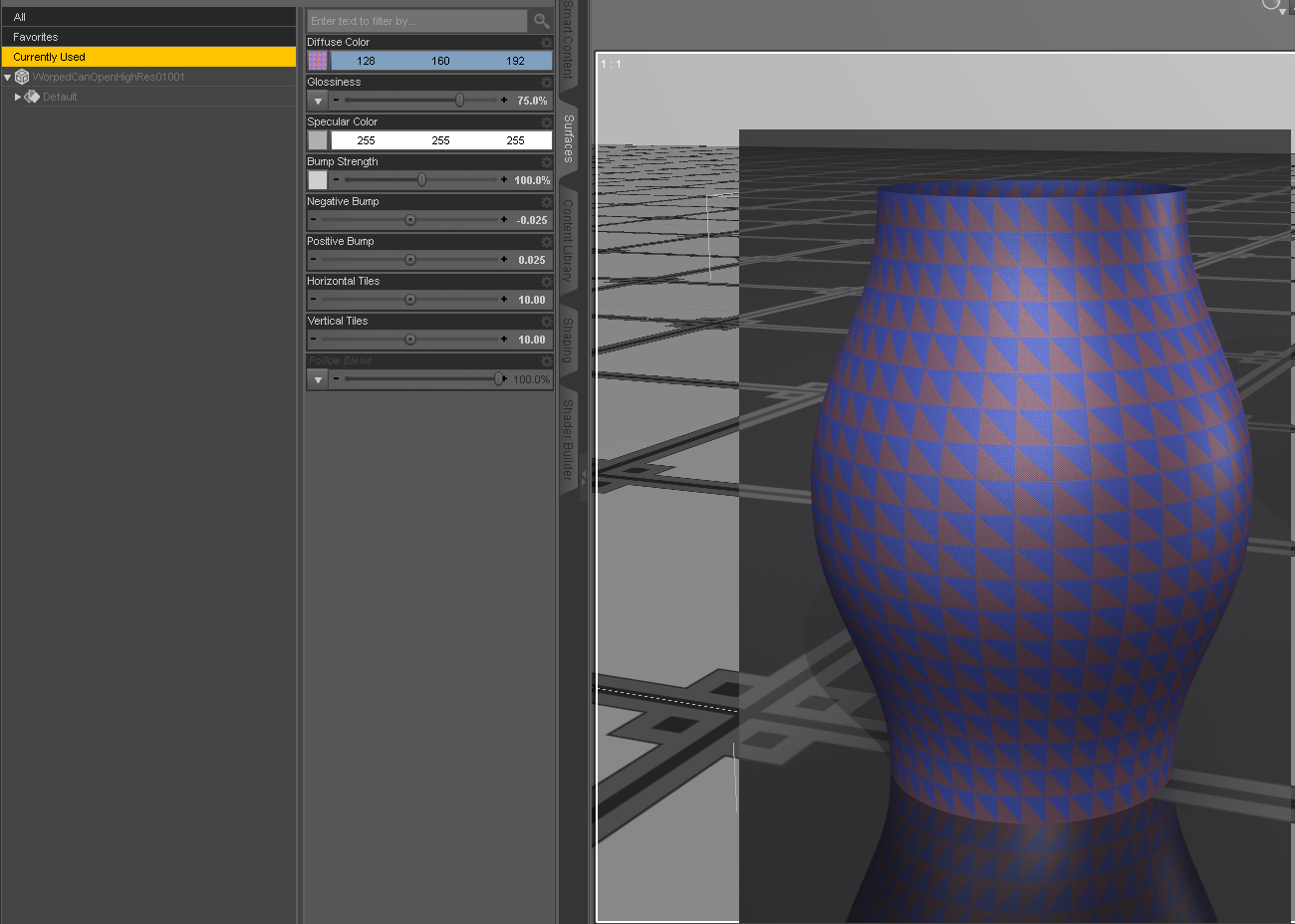The width and height of the screenshot is (1295, 924).
Task: Expand the Default surface tree node
Action: [18, 97]
